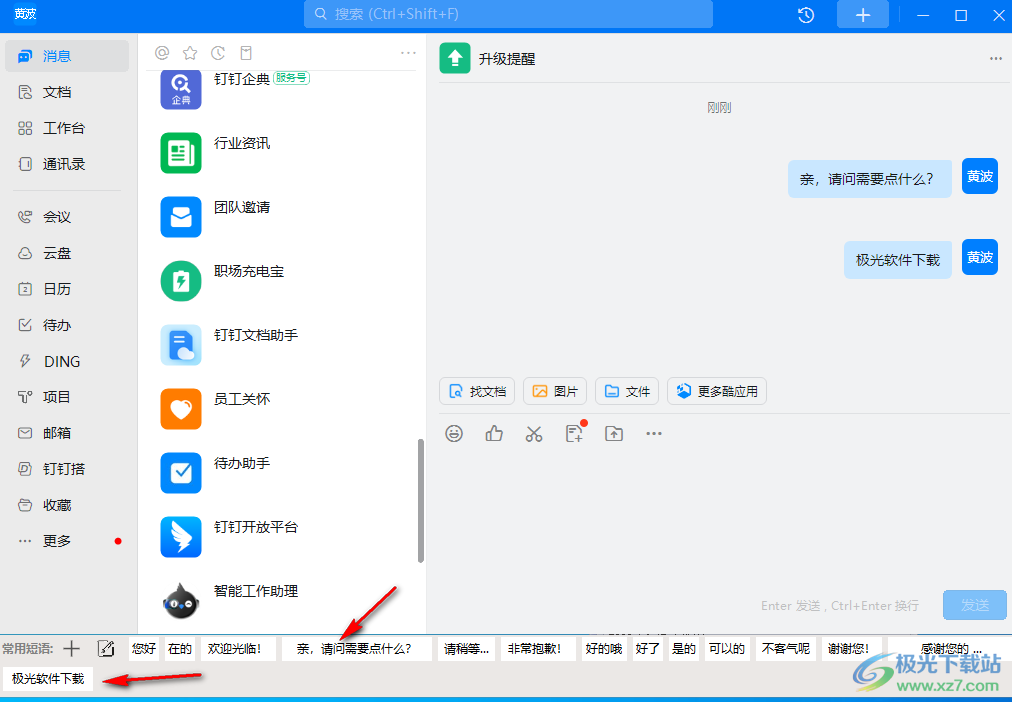This screenshot has width=1012, height=702.
Task: Select 消息 in the sidebar
Action: click(x=67, y=56)
